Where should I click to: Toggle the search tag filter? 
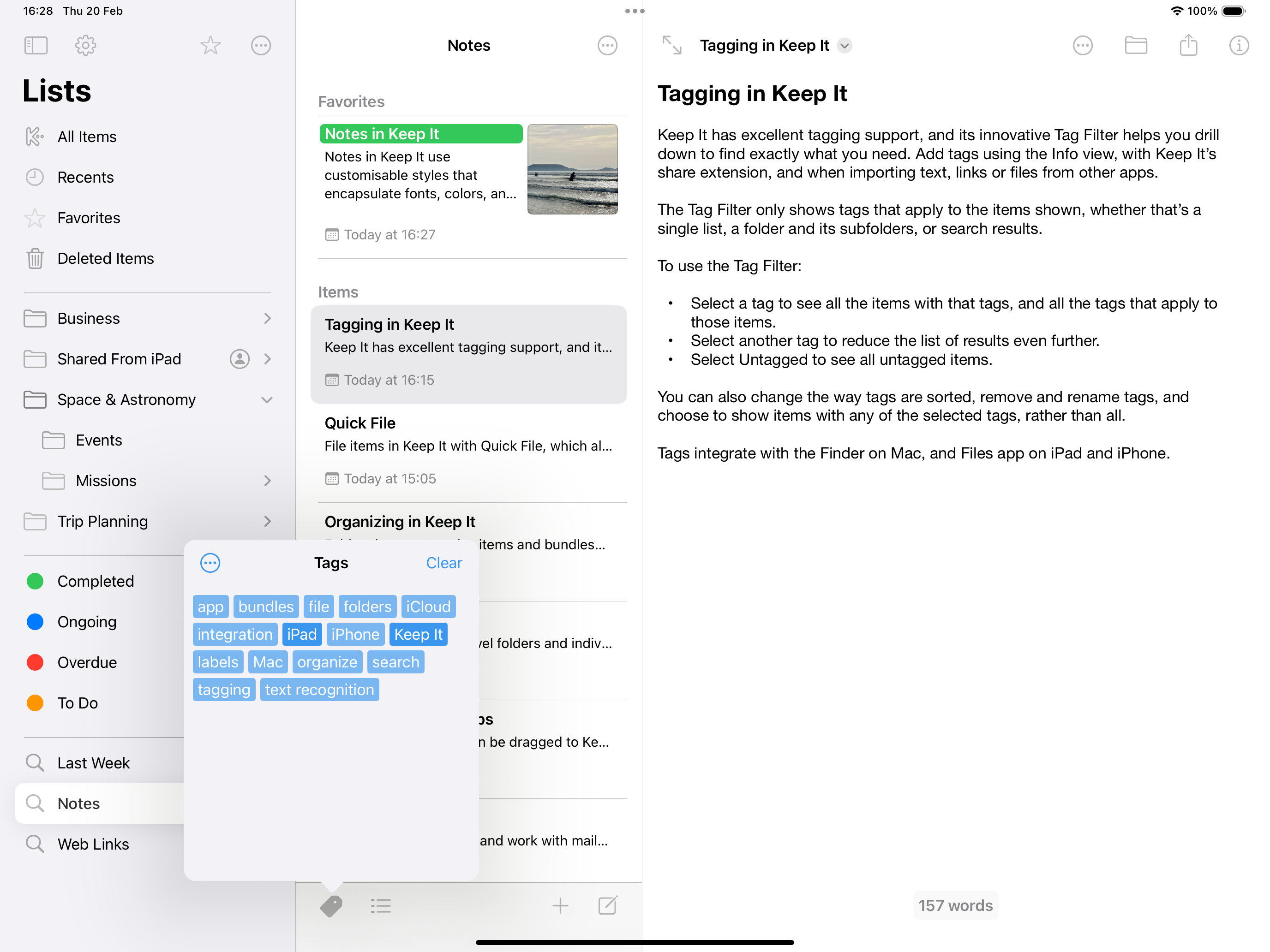point(395,661)
